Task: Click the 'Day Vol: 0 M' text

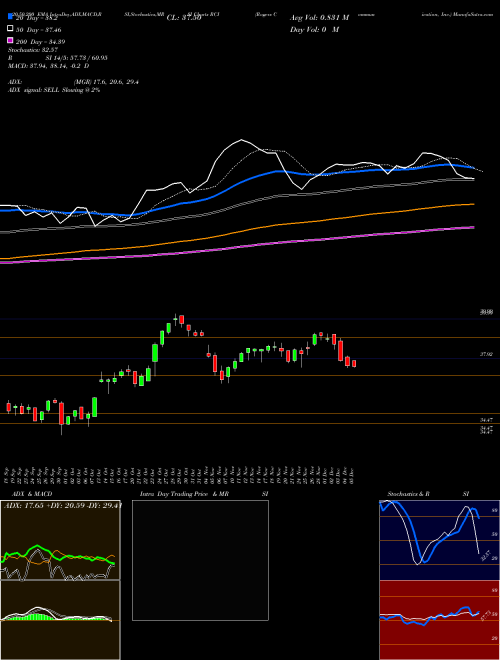Action: pyautogui.click(x=314, y=29)
